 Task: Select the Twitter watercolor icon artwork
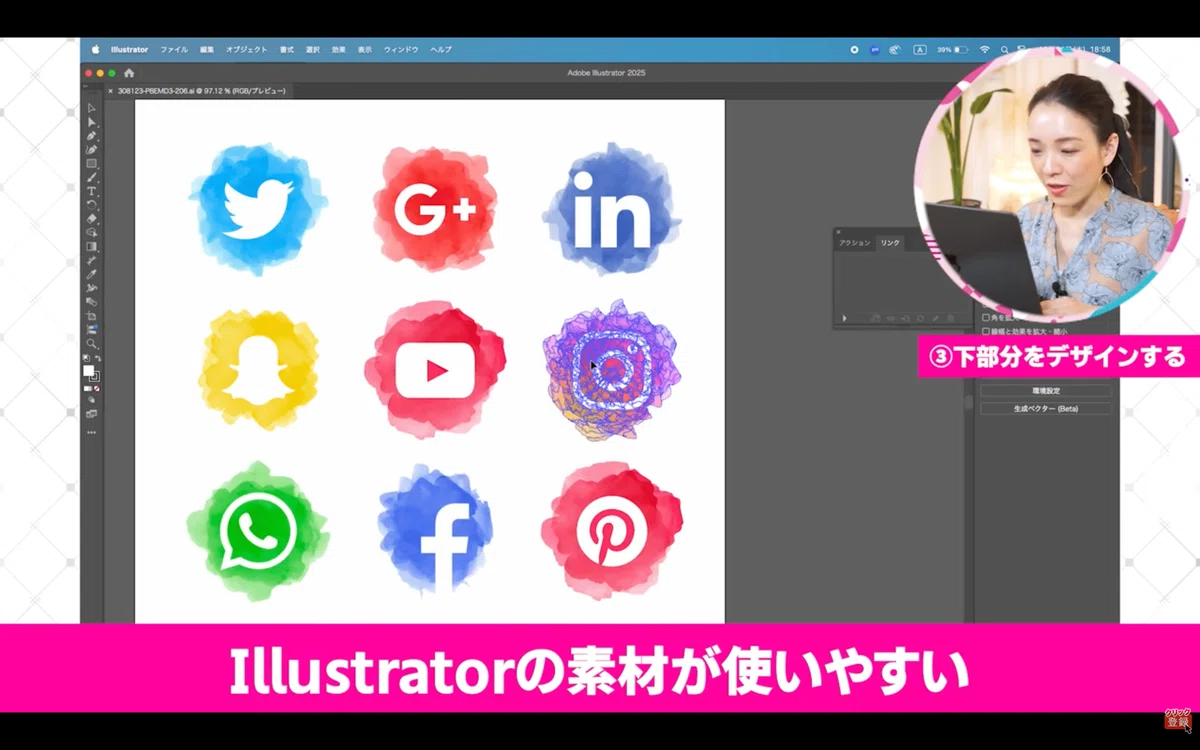click(x=257, y=209)
